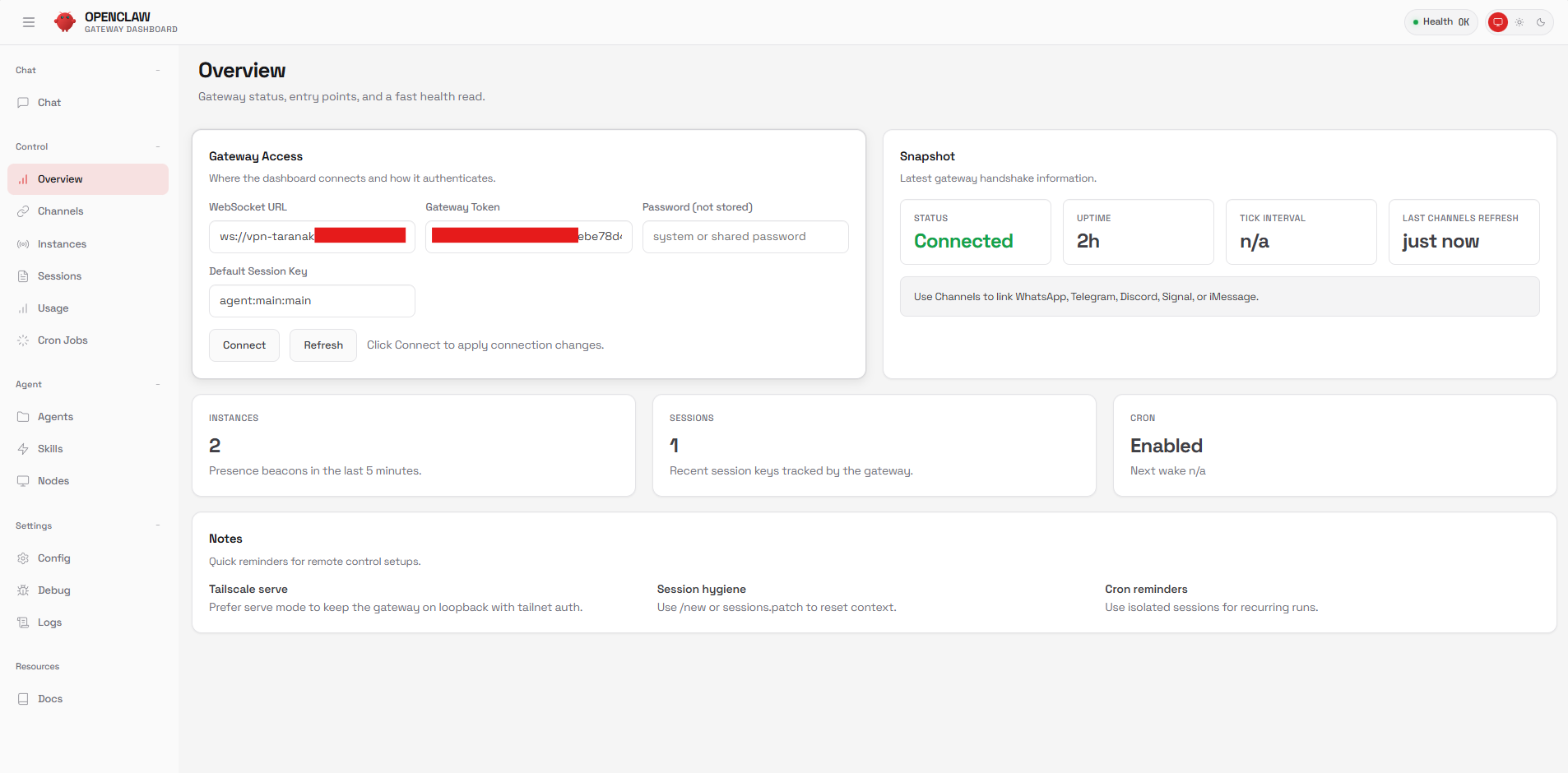
Task: Click the OpenClaw lobster logo
Action: tap(65, 22)
